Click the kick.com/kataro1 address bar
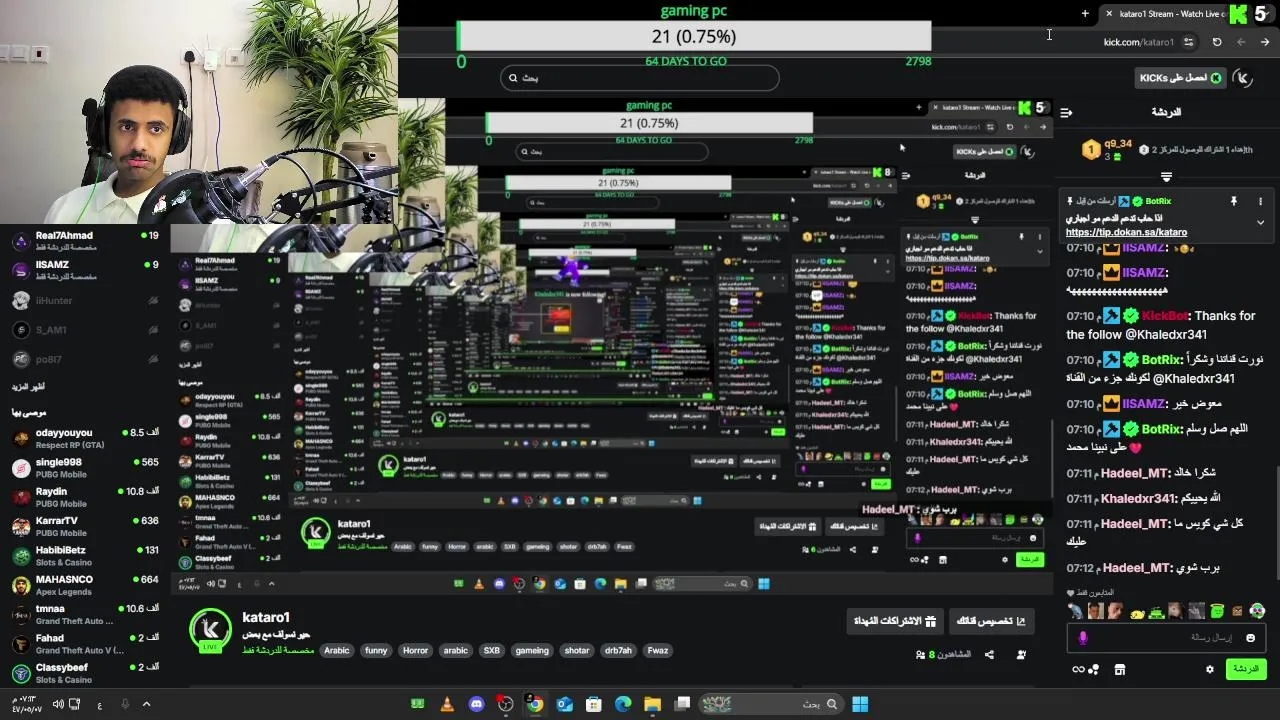 point(1139,42)
